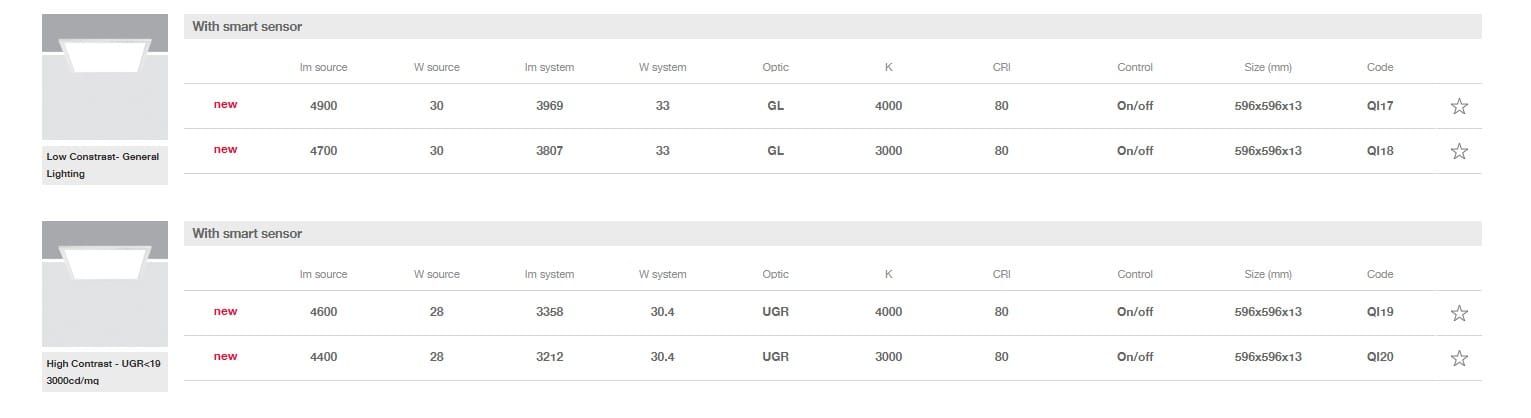Mark QI19 as favorite with star

click(x=1458, y=314)
